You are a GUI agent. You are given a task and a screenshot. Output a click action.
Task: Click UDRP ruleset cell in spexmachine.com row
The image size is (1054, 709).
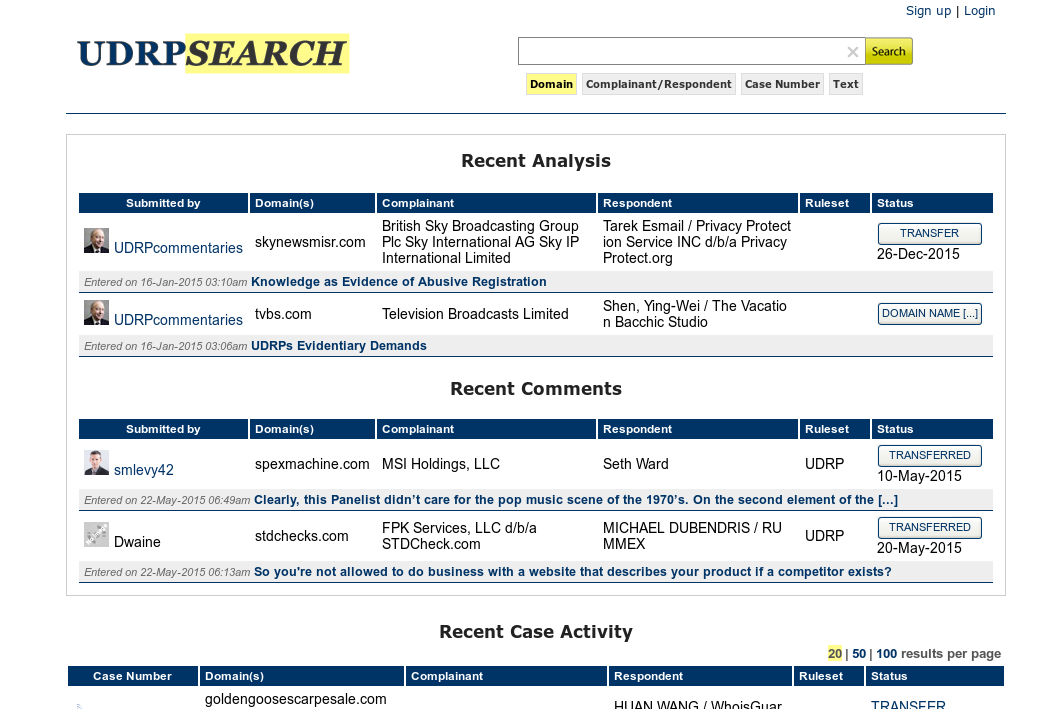coord(824,464)
